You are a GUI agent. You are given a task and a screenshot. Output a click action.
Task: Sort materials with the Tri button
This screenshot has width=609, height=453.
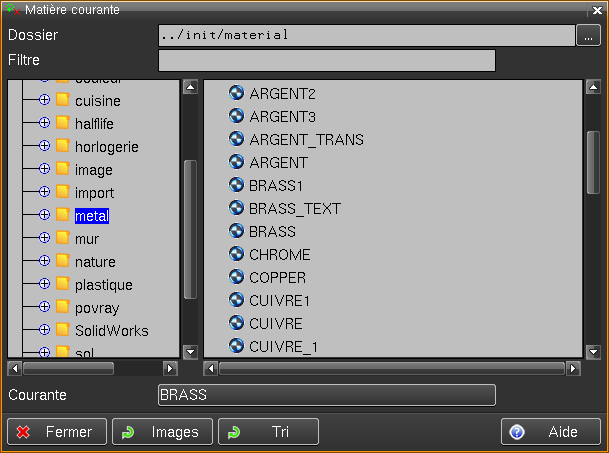point(268,432)
